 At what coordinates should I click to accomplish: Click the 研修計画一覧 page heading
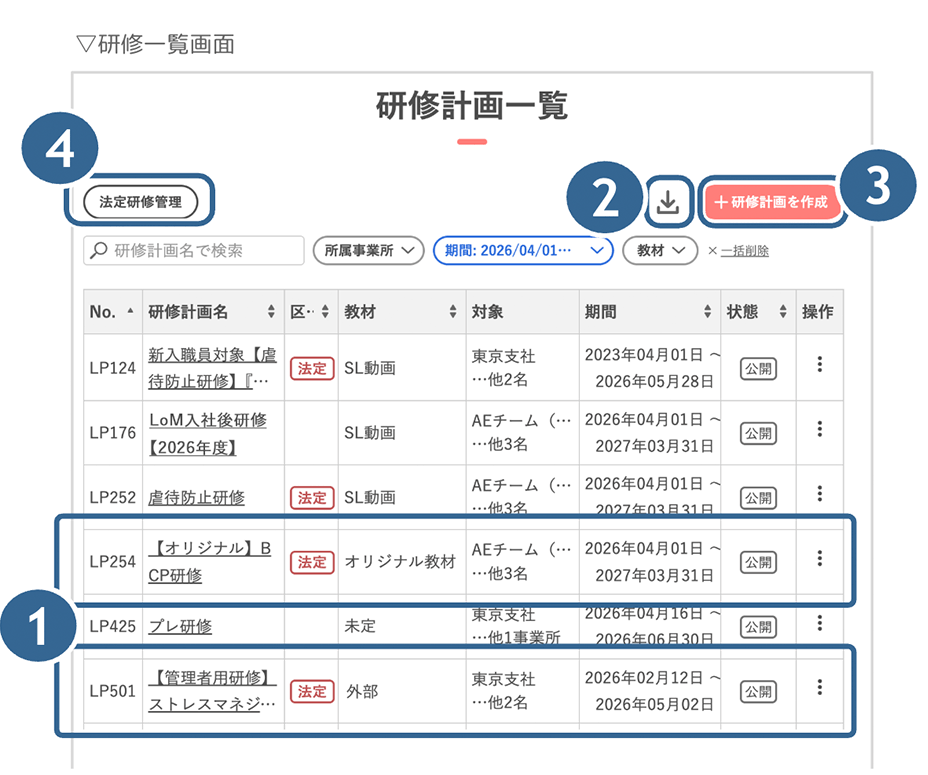[472, 105]
